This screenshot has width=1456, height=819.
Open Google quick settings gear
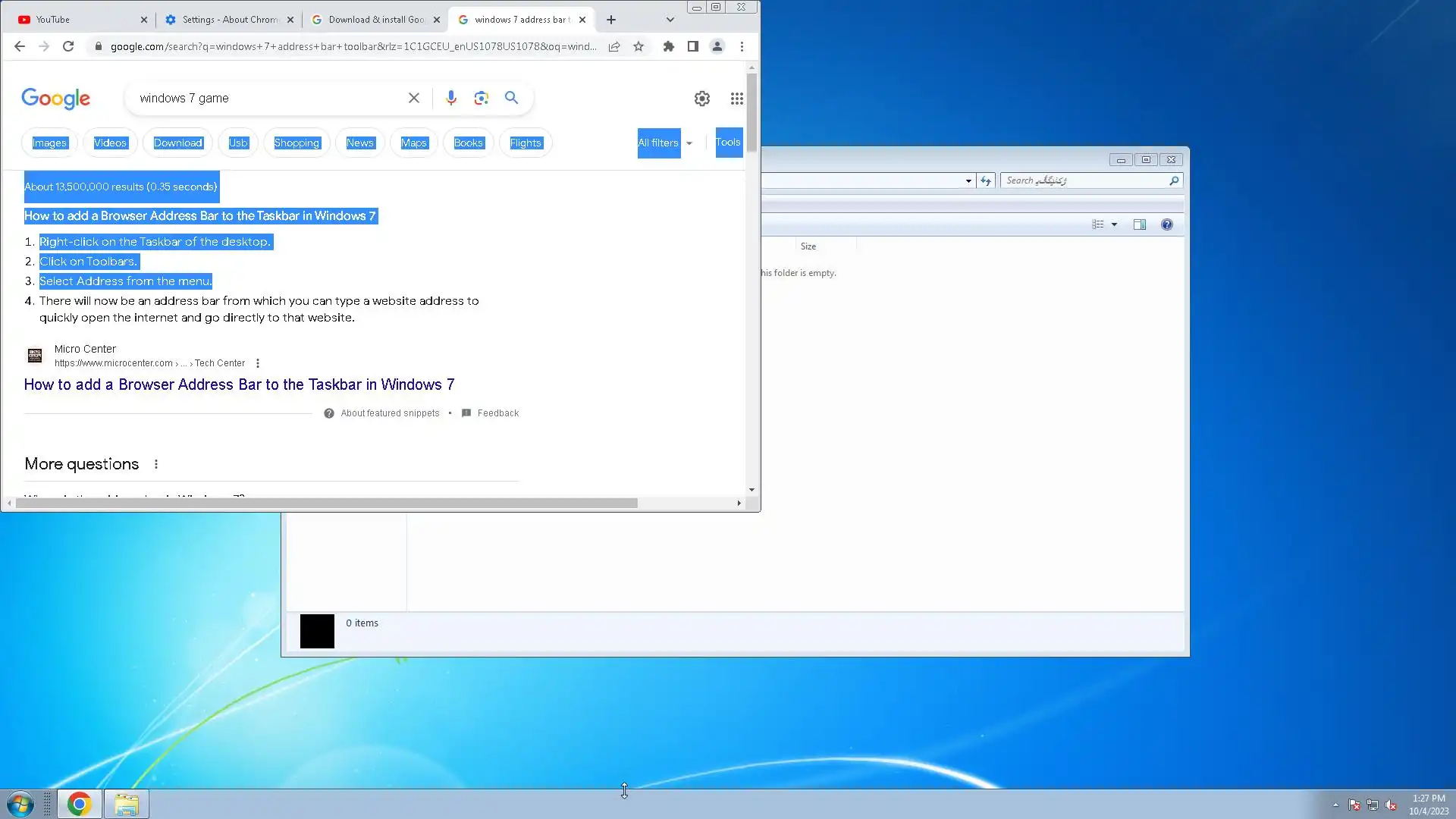click(701, 99)
